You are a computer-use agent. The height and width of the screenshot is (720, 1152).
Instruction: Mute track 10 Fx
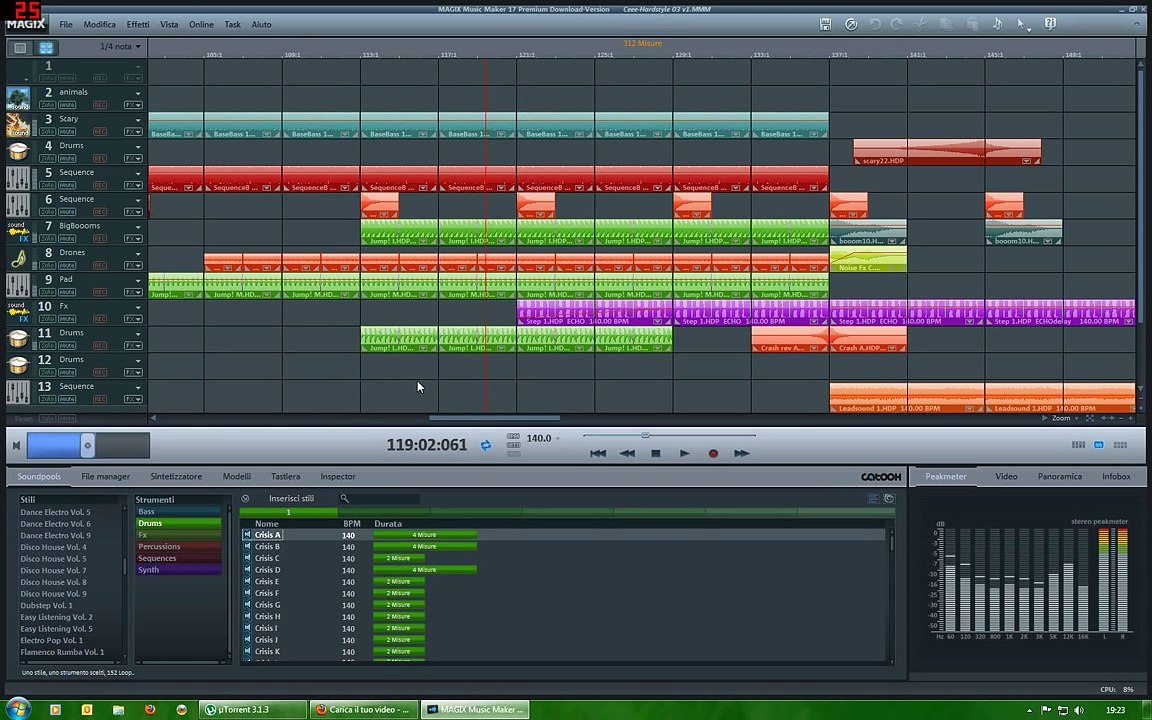[67, 319]
